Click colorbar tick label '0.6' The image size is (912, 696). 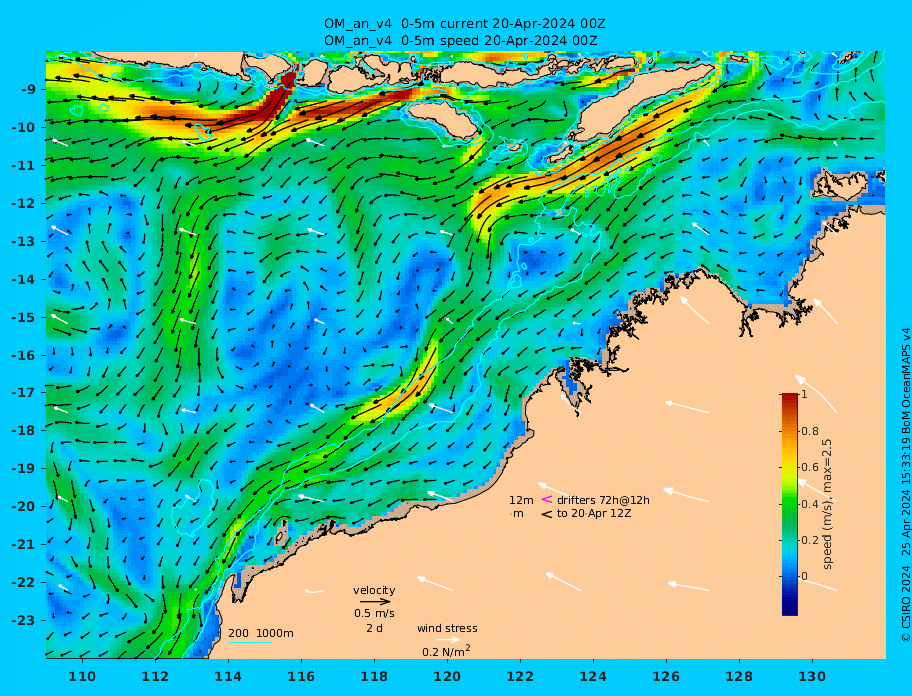tap(810, 467)
